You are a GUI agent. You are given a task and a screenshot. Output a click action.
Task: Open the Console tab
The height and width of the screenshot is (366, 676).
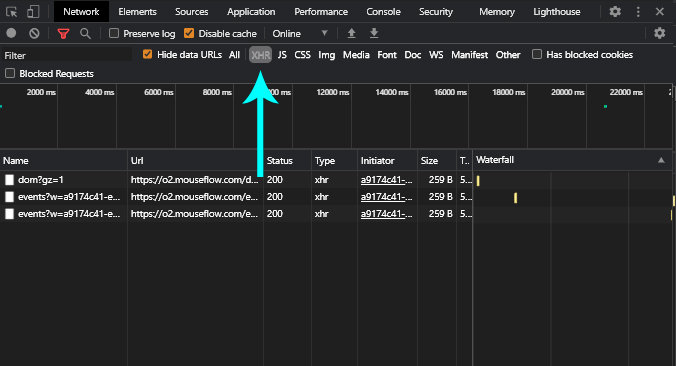click(383, 12)
